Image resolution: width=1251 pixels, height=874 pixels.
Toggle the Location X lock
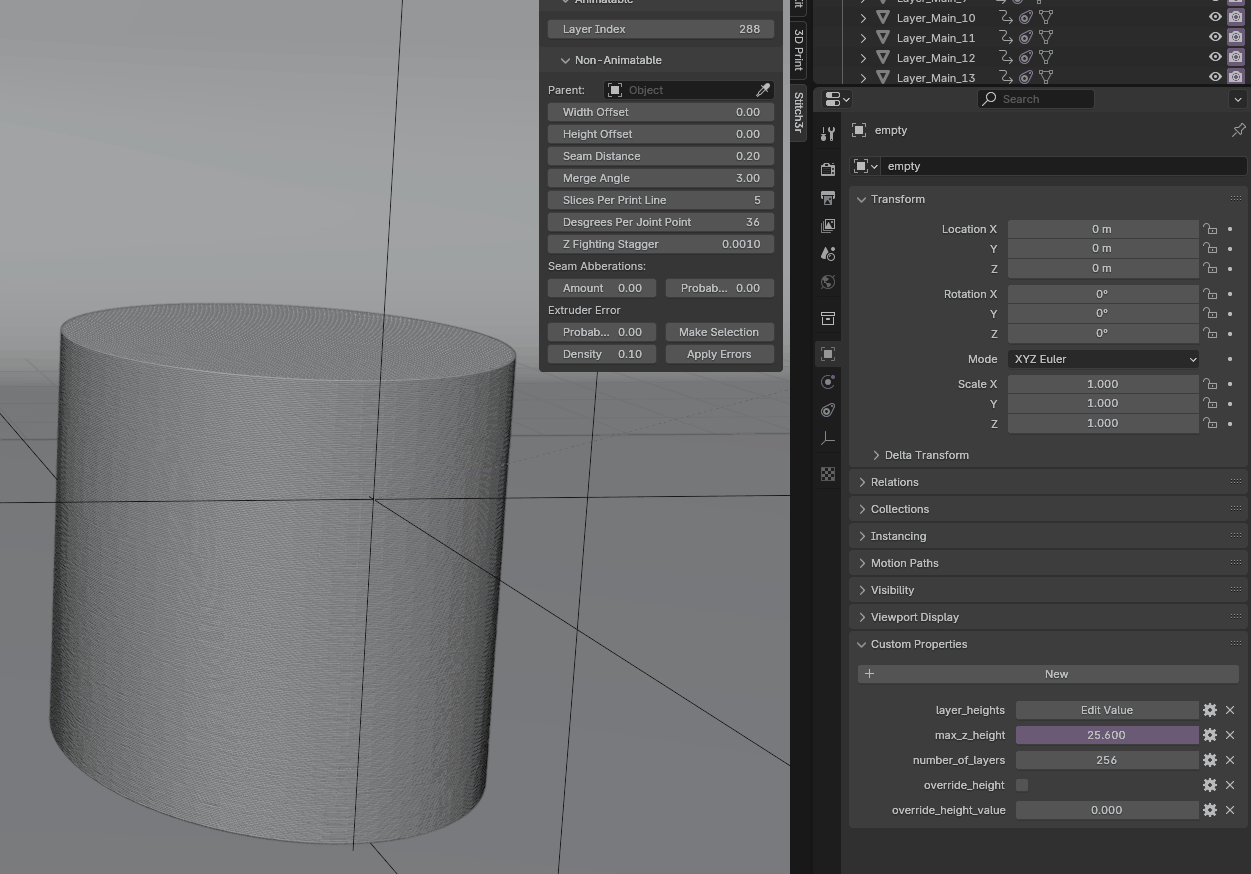(x=1210, y=229)
